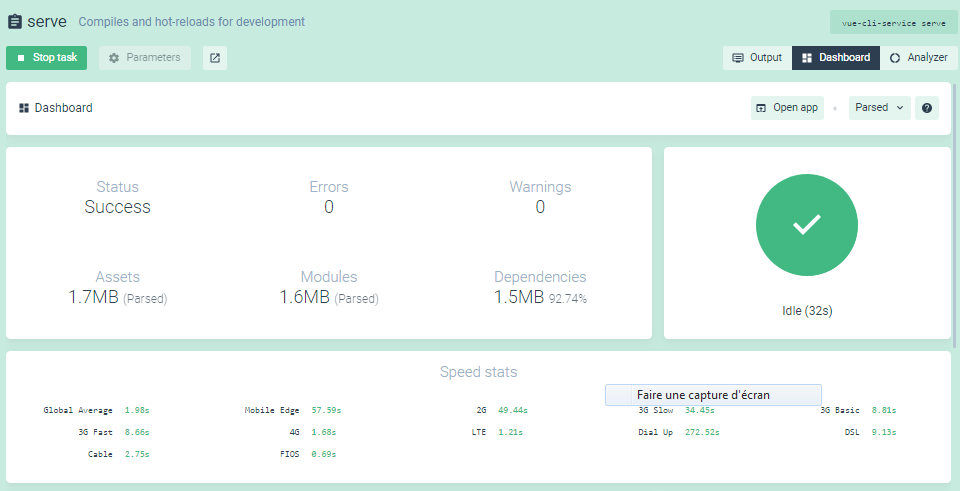Click the Analyzer tab donut icon
The image size is (960, 491).
895,58
